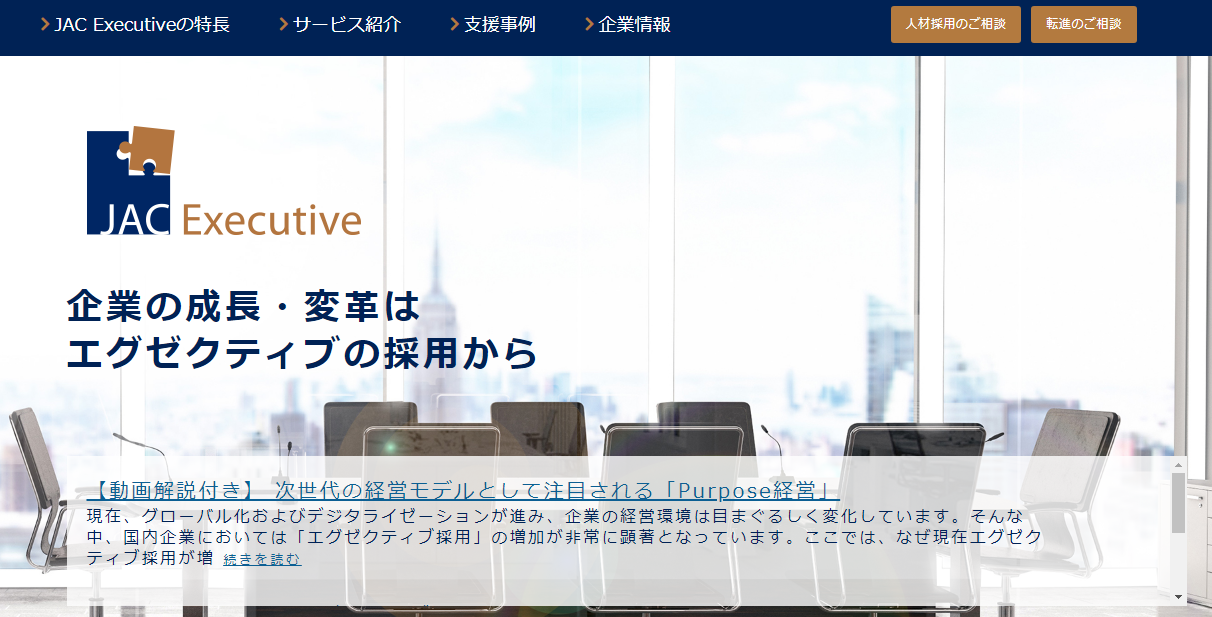The height and width of the screenshot is (617, 1212).
Task: Open the サービス紹介 menu item
Action: coord(346,24)
